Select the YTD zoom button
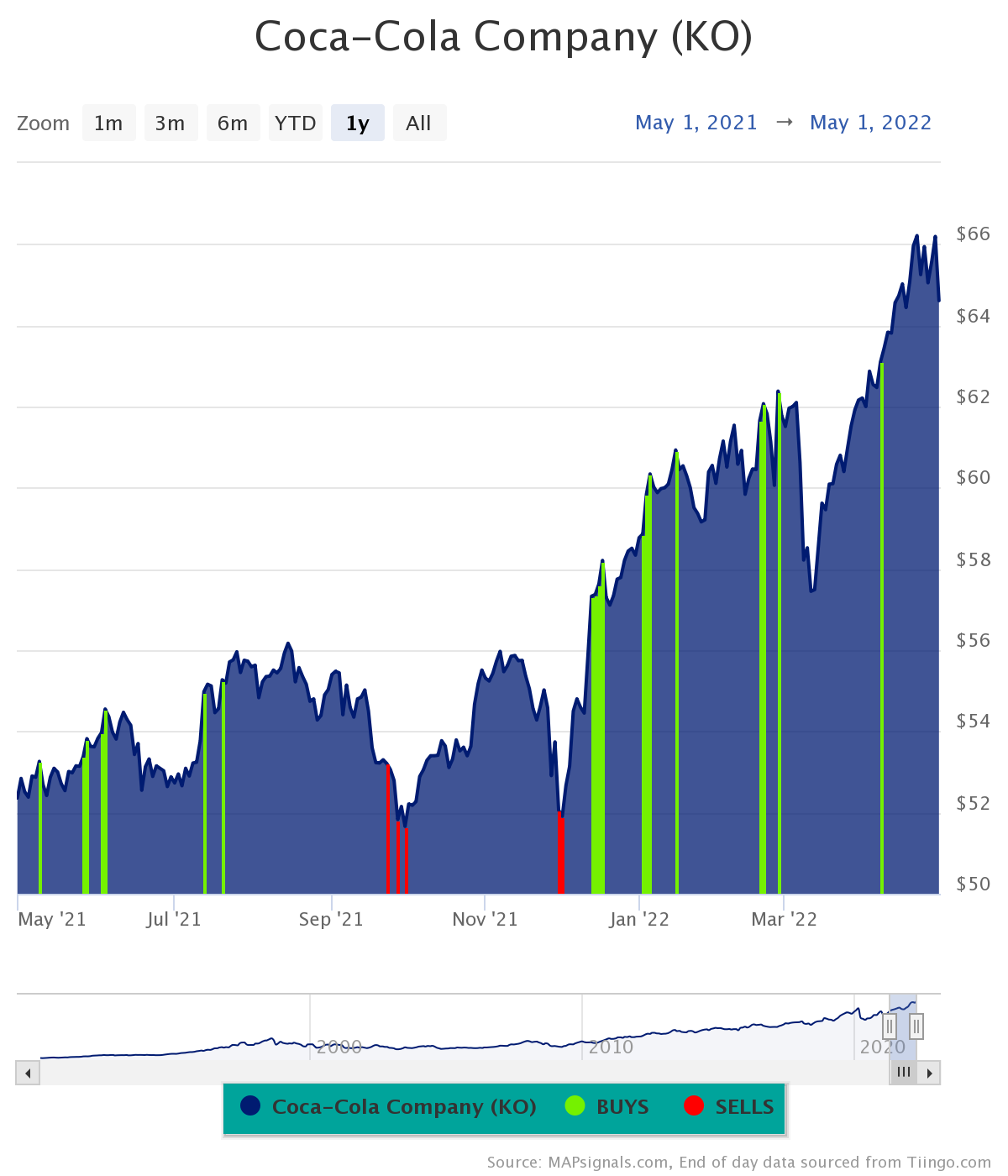Screen dimensions: 1008x1176 coord(295,123)
